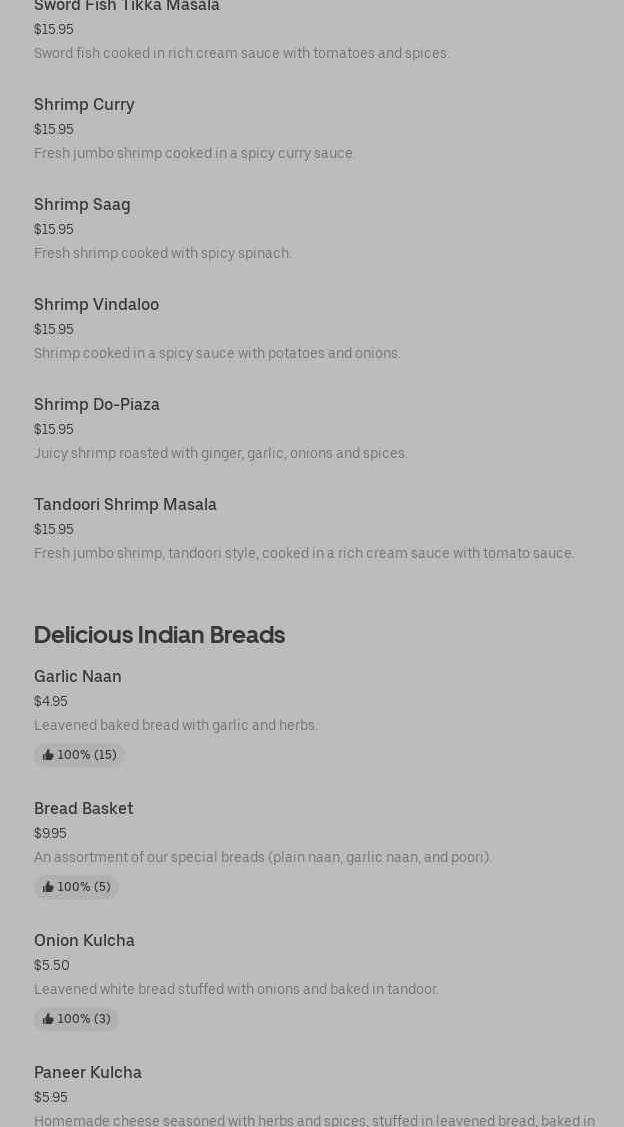This screenshot has width=624, height=1127.
Task: Open Garlic Naan bread item
Action: click(x=78, y=677)
